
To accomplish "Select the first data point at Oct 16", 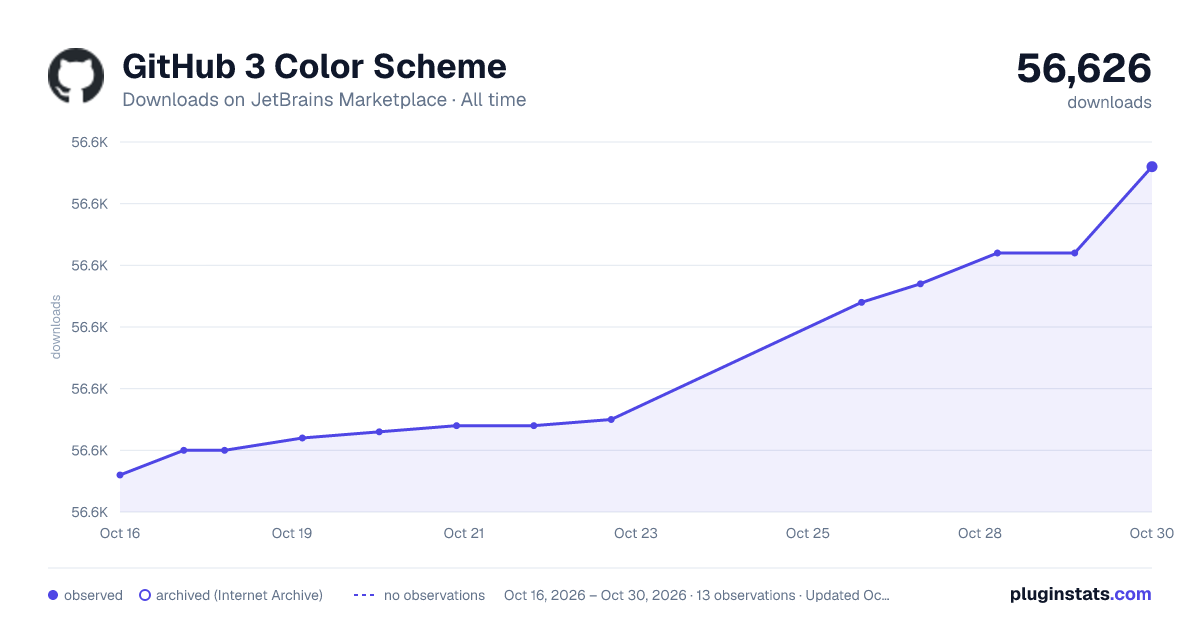I will coord(120,475).
